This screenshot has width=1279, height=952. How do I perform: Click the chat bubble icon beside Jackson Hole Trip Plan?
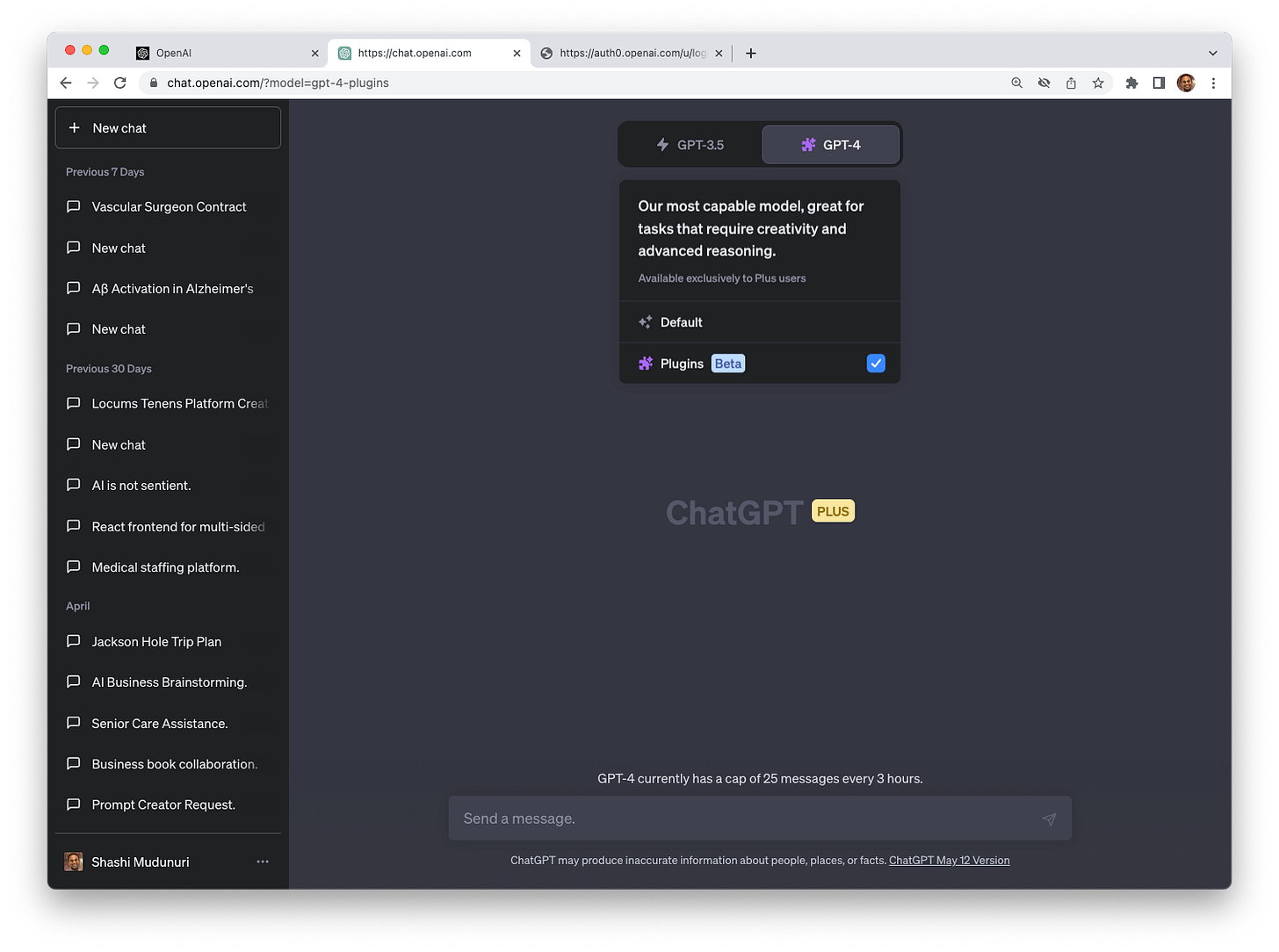pos(73,641)
